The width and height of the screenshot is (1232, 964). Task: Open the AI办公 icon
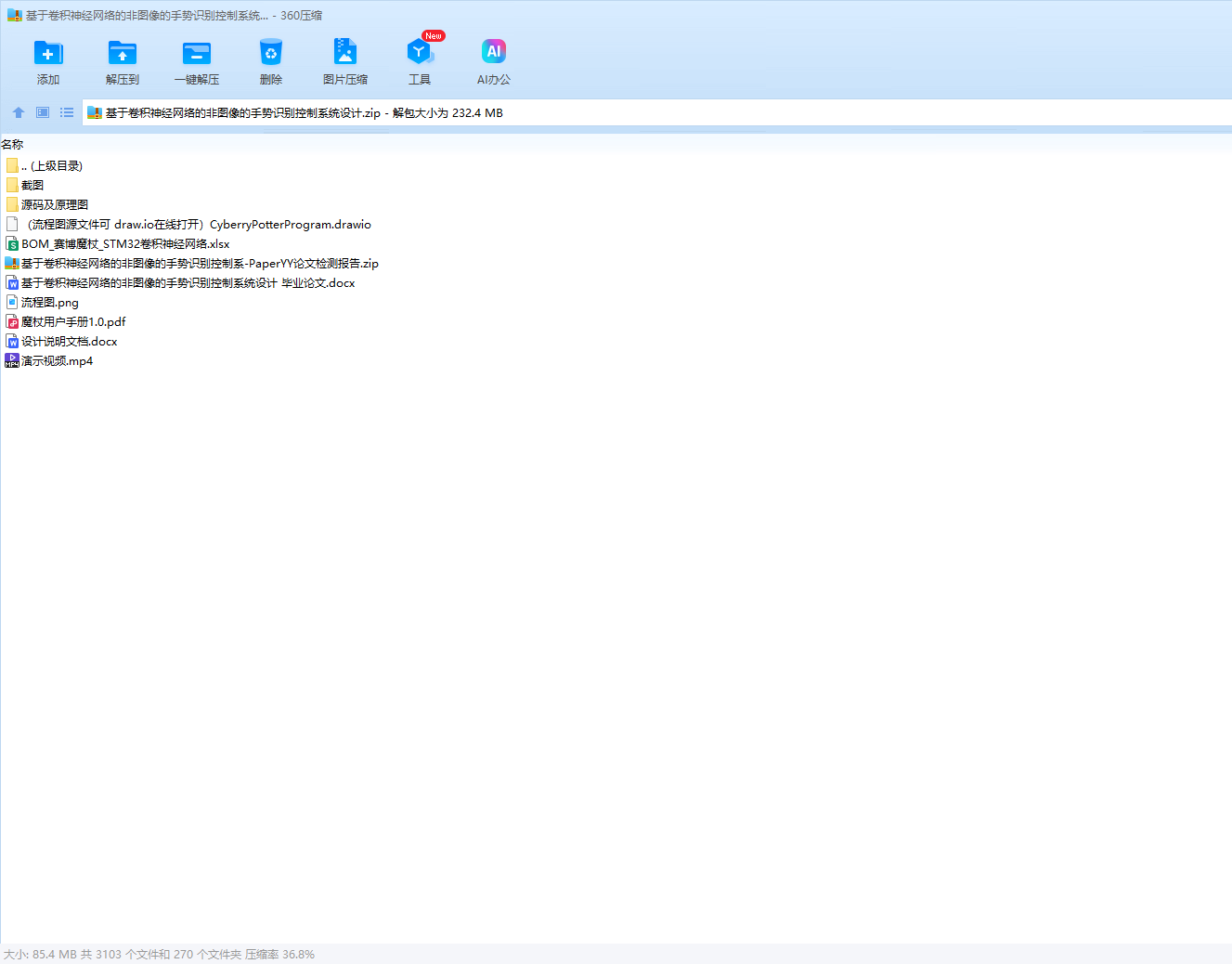[494, 53]
